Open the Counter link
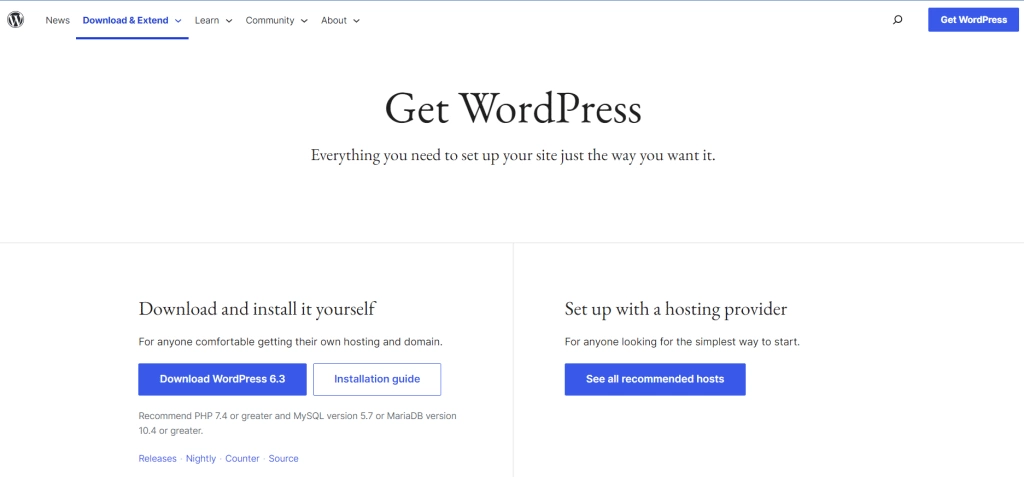 pos(242,459)
